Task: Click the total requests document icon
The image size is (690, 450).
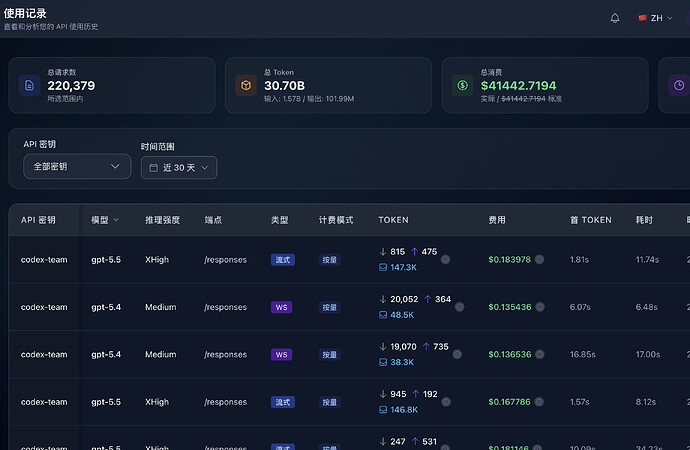Action: pyautogui.click(x=29, y=85)
